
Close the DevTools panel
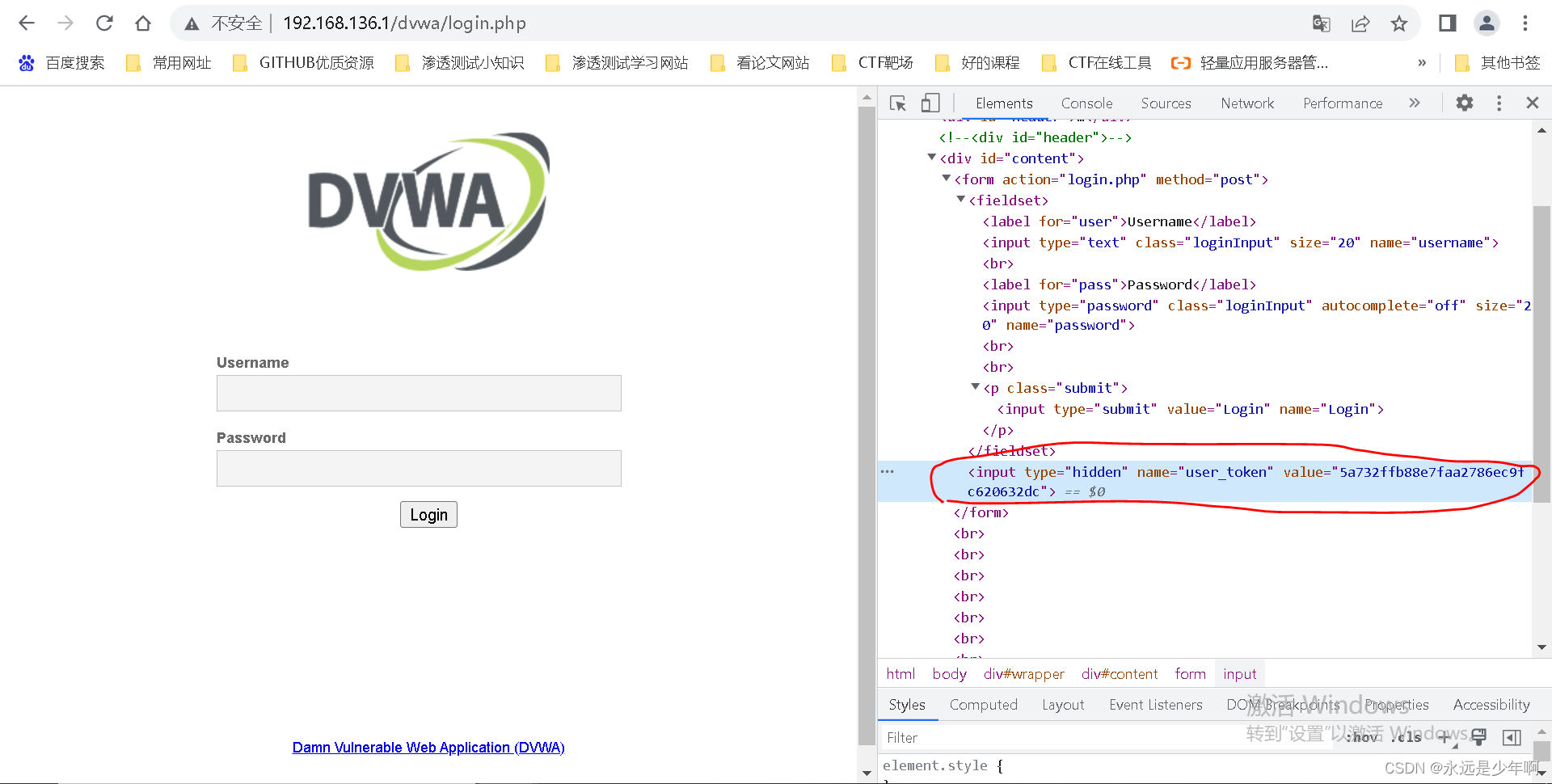tap(1533, 103)
